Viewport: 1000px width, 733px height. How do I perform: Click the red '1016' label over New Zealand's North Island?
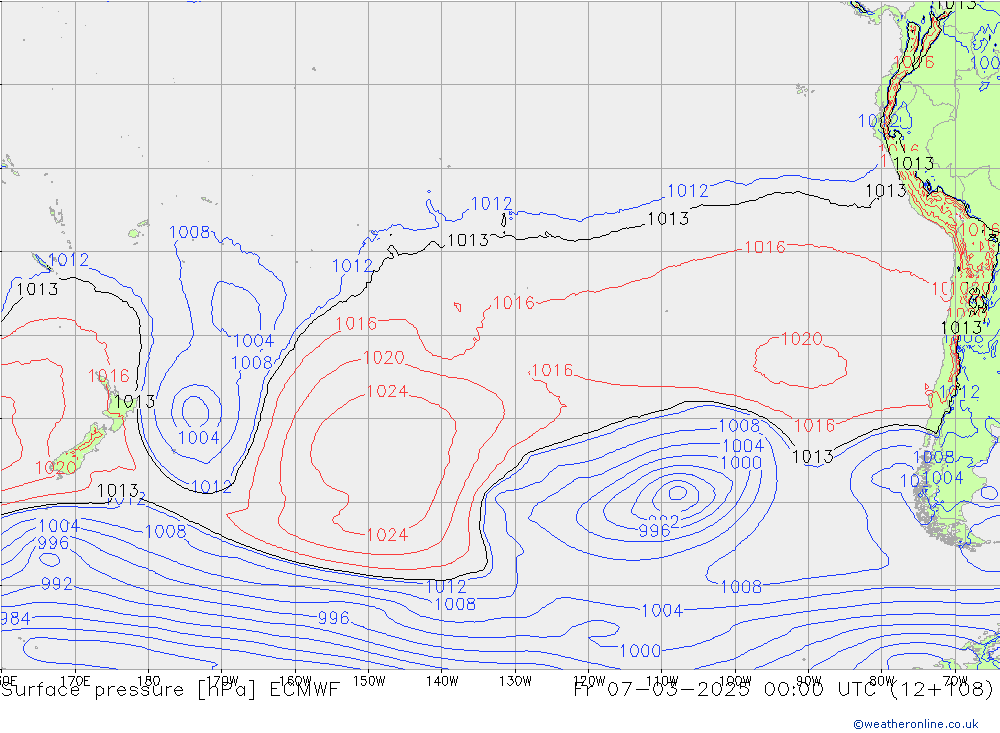(108, 376)
